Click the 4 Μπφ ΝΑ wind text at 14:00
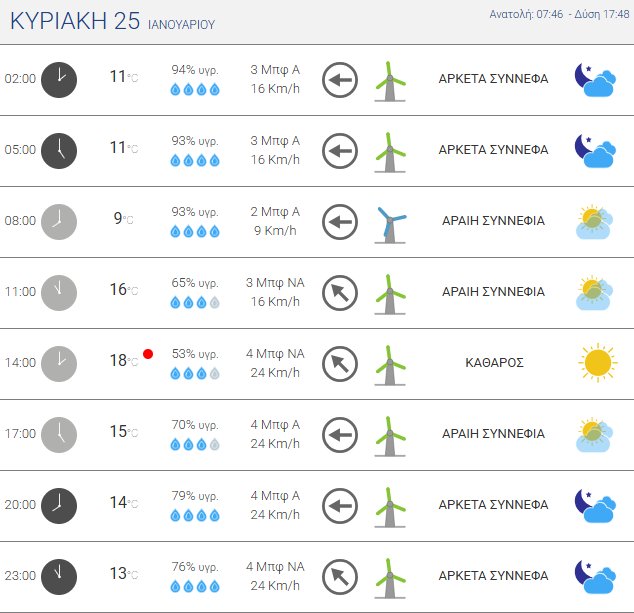The height and width of the screenshot is (613, 634). [275, 353]
